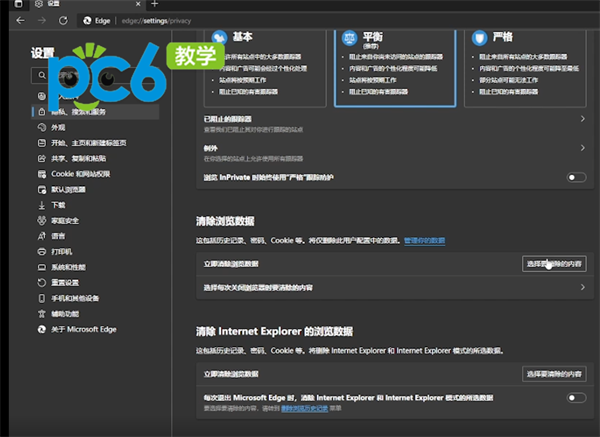
Task: Expand 已阻止的跟踪器 (Blocked trackers) row
Action: tap(582, 121)
